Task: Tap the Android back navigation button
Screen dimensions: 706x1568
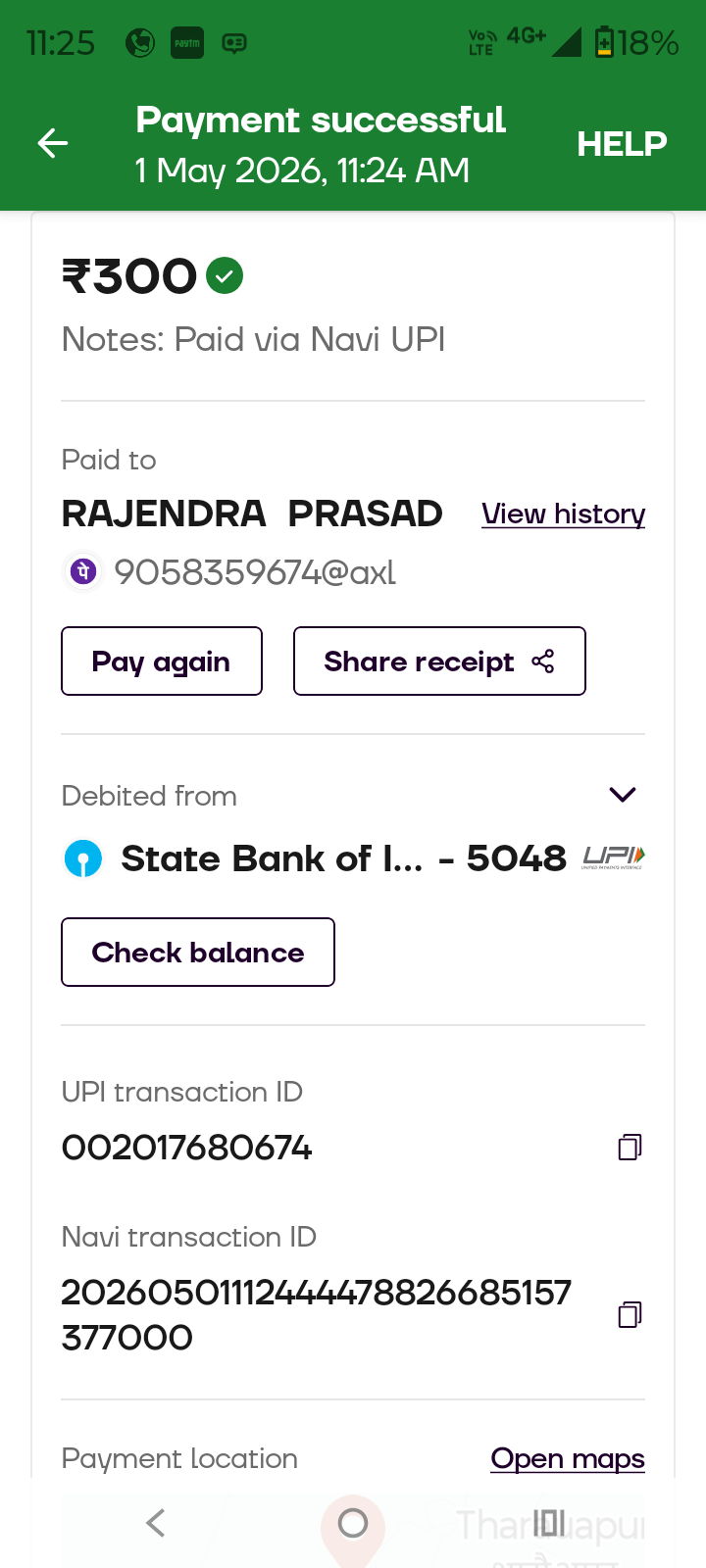Action: [x=155, y=1523]
